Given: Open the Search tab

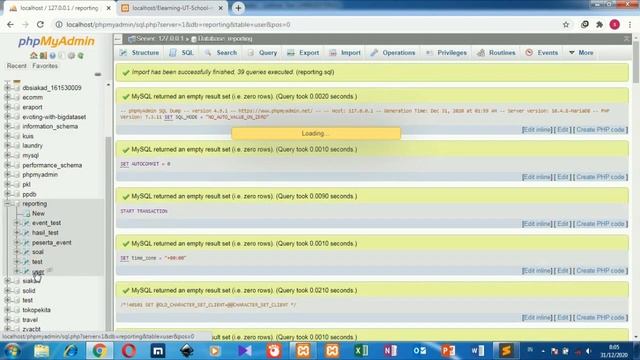Looking at the screenshot, I should click(x=221, y=53).
